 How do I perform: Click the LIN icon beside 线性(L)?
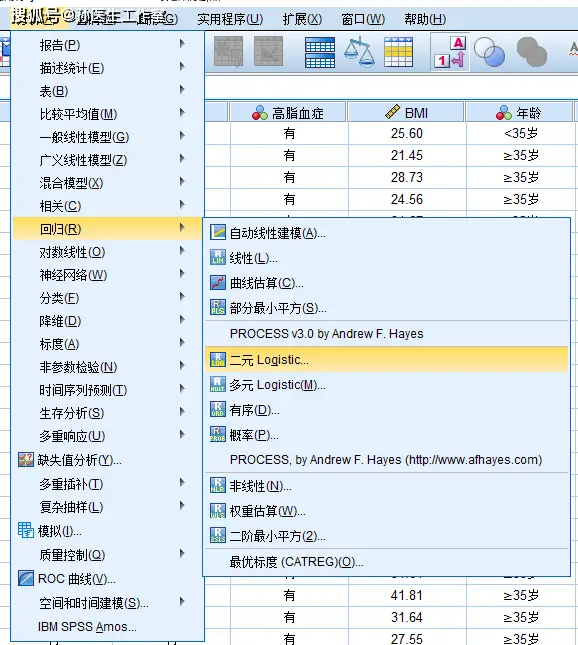(218, 257)
